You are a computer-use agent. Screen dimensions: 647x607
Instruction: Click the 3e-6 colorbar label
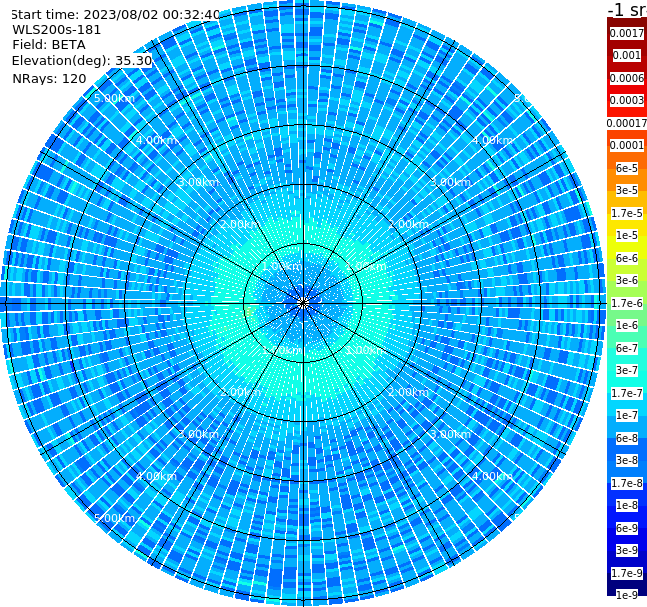coord(627,281)
